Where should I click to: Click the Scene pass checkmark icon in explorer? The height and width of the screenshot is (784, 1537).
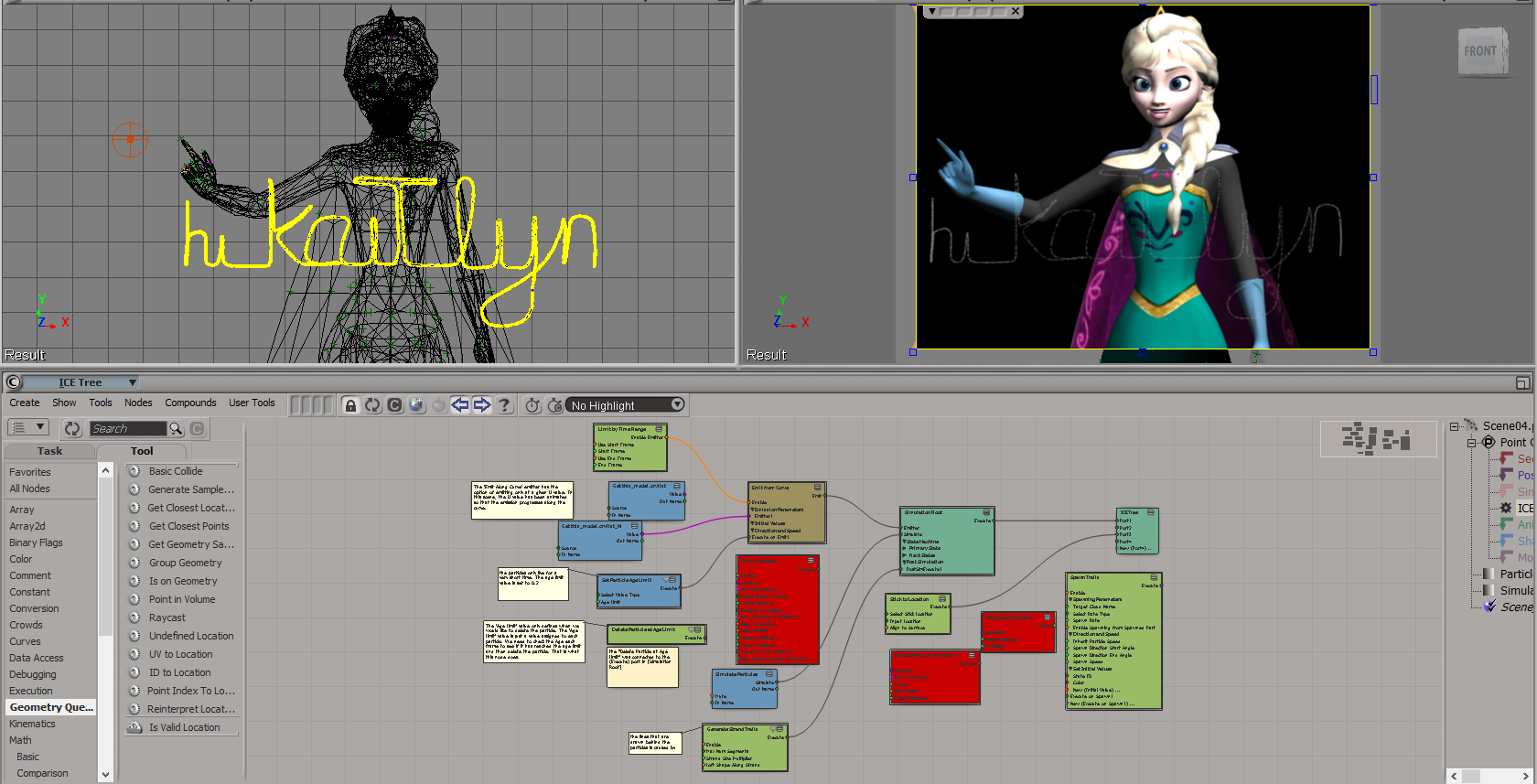[1489, 607]
